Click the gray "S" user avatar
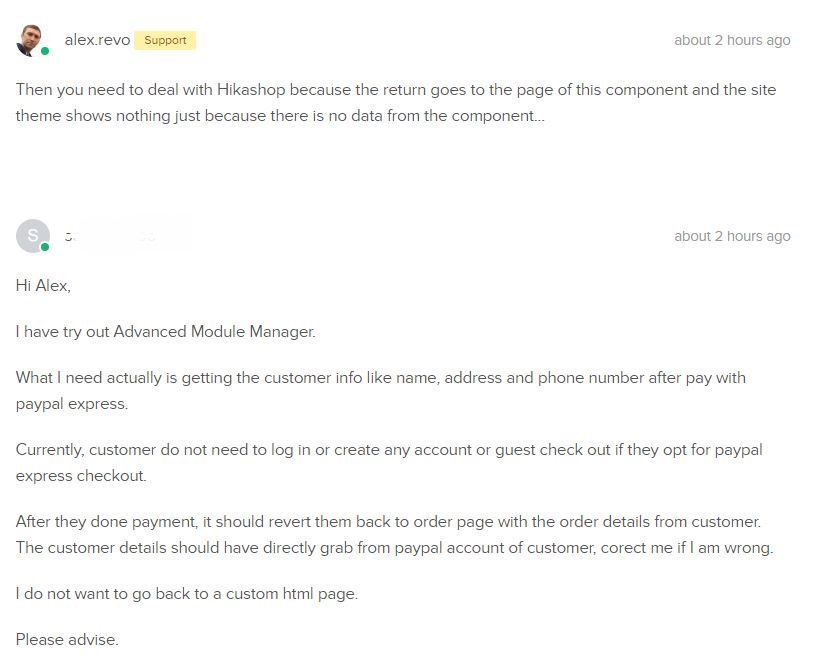Image resolution: width=813 pixels, height=670 pixels. tap(31, 235)
